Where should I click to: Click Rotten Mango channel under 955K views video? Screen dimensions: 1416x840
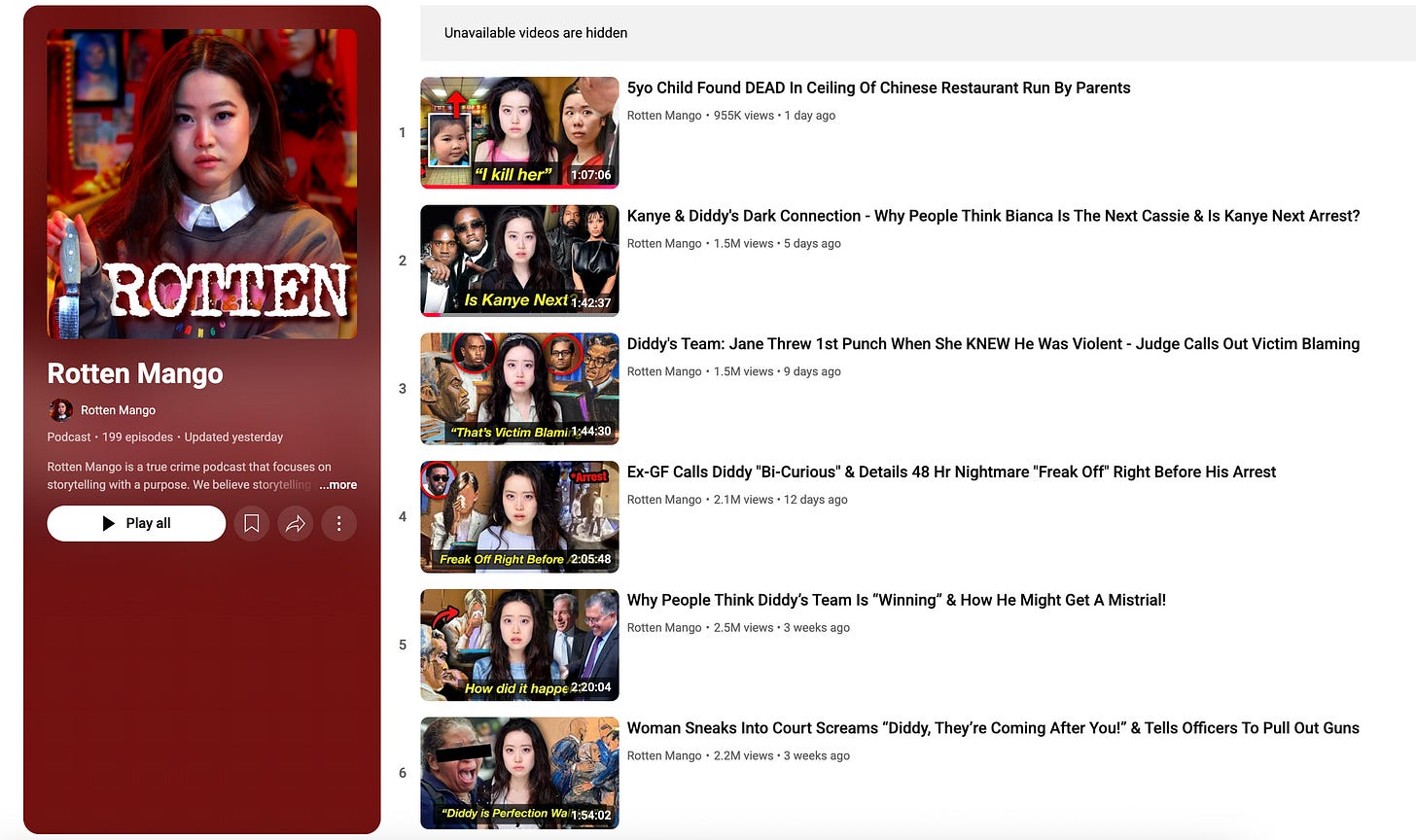pyautogui.click(x=664, y=115)
